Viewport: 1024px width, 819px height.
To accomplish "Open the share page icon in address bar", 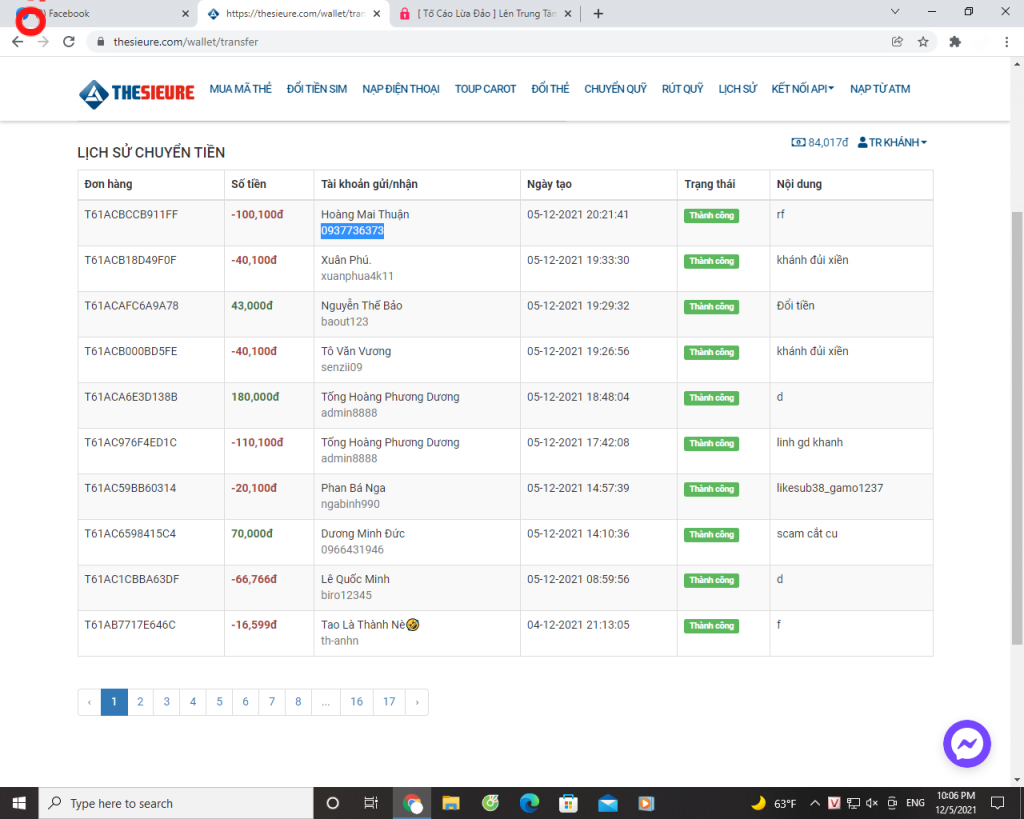I will click(897, 42).
